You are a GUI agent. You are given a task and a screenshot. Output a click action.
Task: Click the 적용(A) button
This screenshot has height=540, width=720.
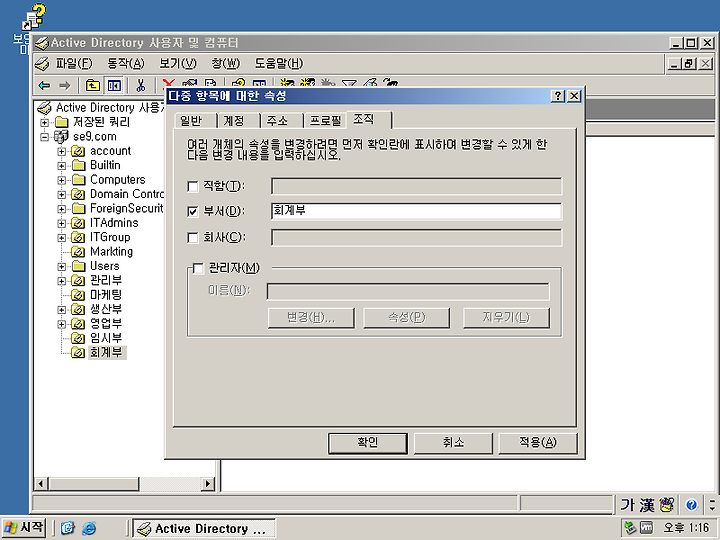pyautogui.click(x=538, y=443)
